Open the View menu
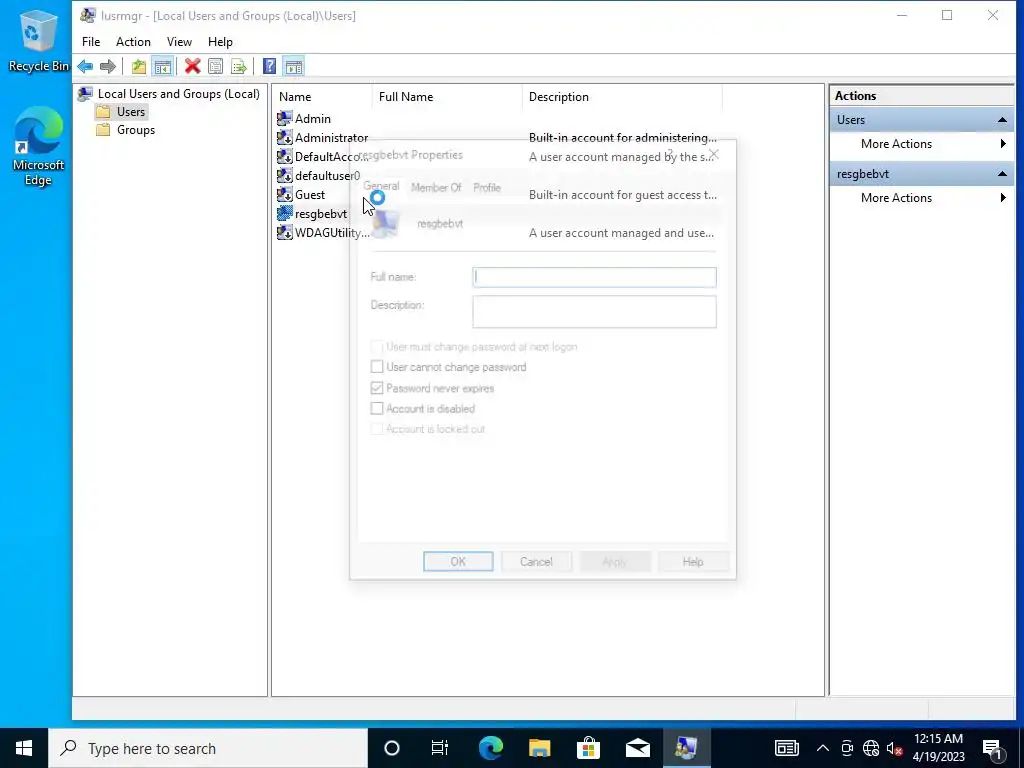This screenshot has height=768, width=1024. 179,42
